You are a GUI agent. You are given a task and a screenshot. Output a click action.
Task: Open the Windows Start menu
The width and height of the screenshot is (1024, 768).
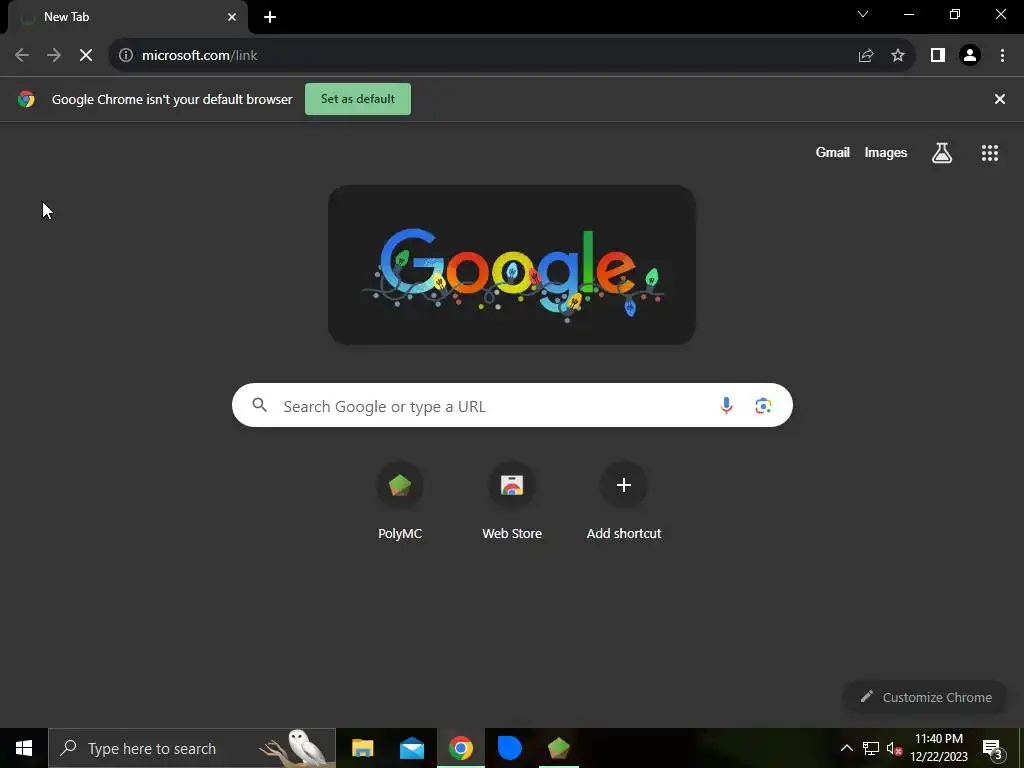(24, 748)
